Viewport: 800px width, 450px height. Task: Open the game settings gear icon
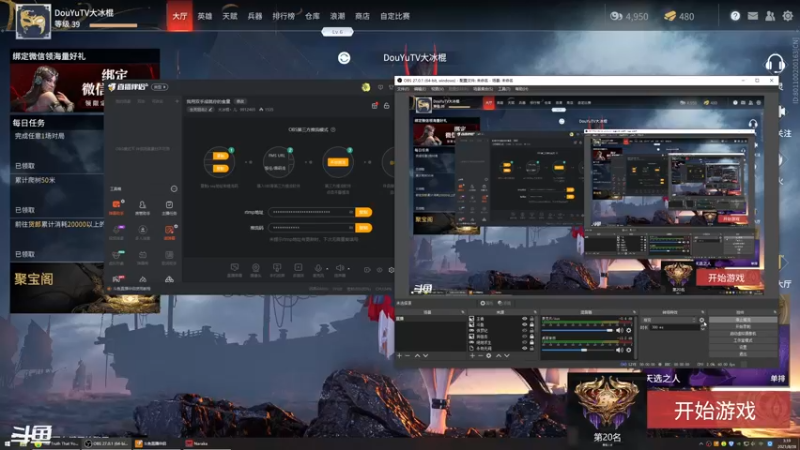[x=788, y=16]
